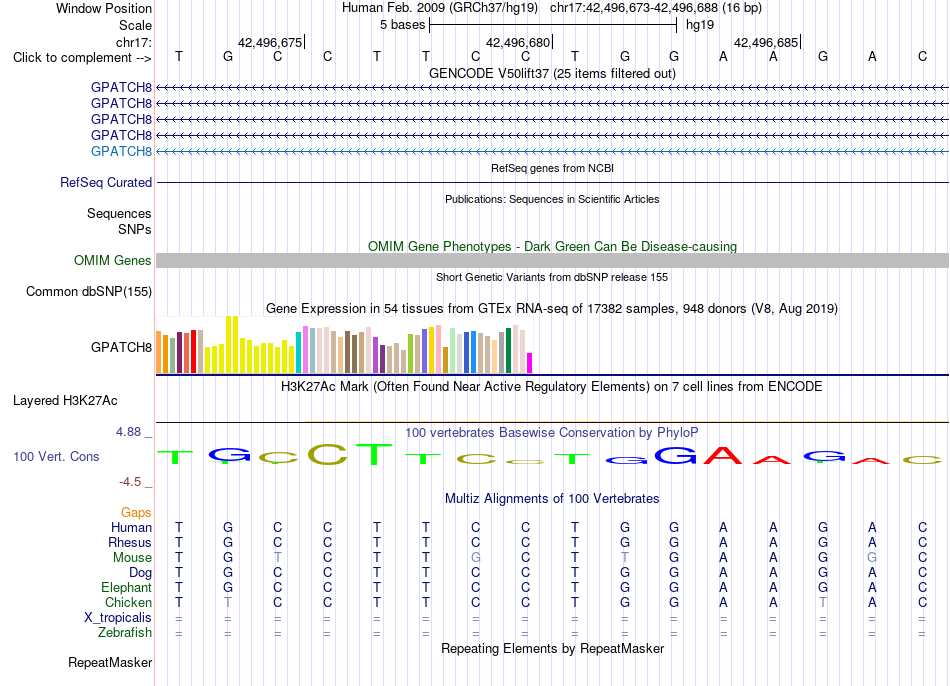Screen dimensions: 950x686
Task: Click the 'OMIM Gene Phenotypes' green track title
Action: pyautogui.click(x=552, y=247)
